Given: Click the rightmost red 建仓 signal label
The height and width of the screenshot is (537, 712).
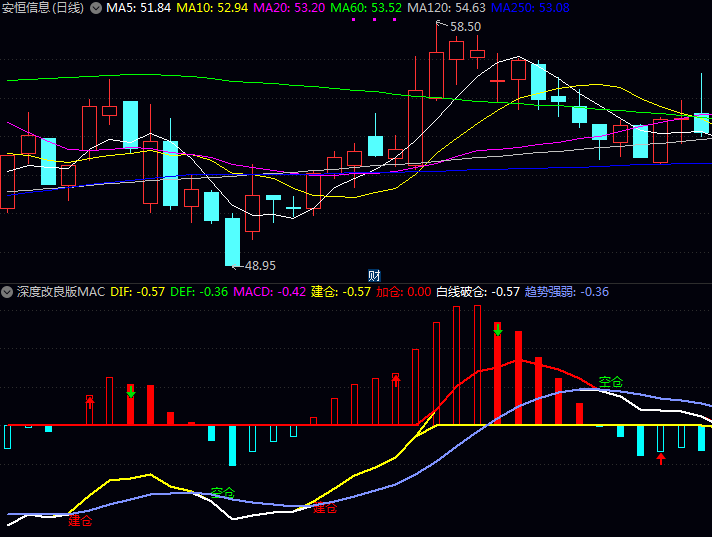Looking at the screenshot, I should point(325,508).
